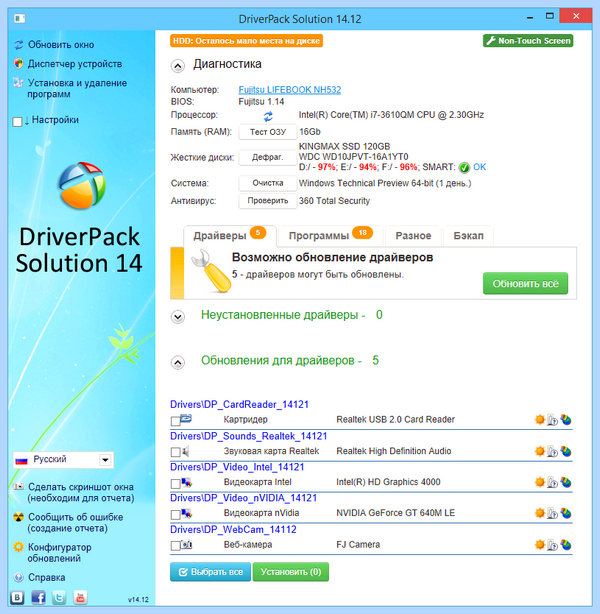Click the Проверить antivirus button
The image size is (600, 614).
268,201
